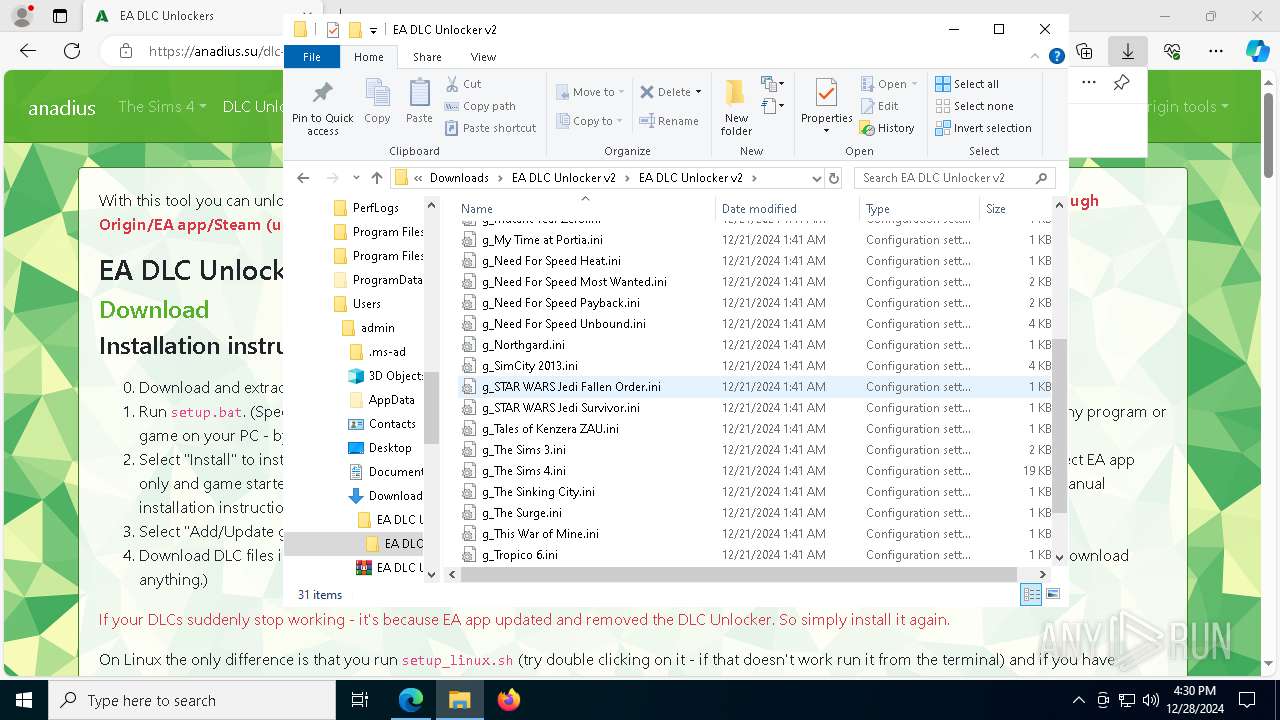Click Quick Access properties checkmark icon
Image resolution: width=1280 pixels, height=720 pixels.
pos(333,30)
